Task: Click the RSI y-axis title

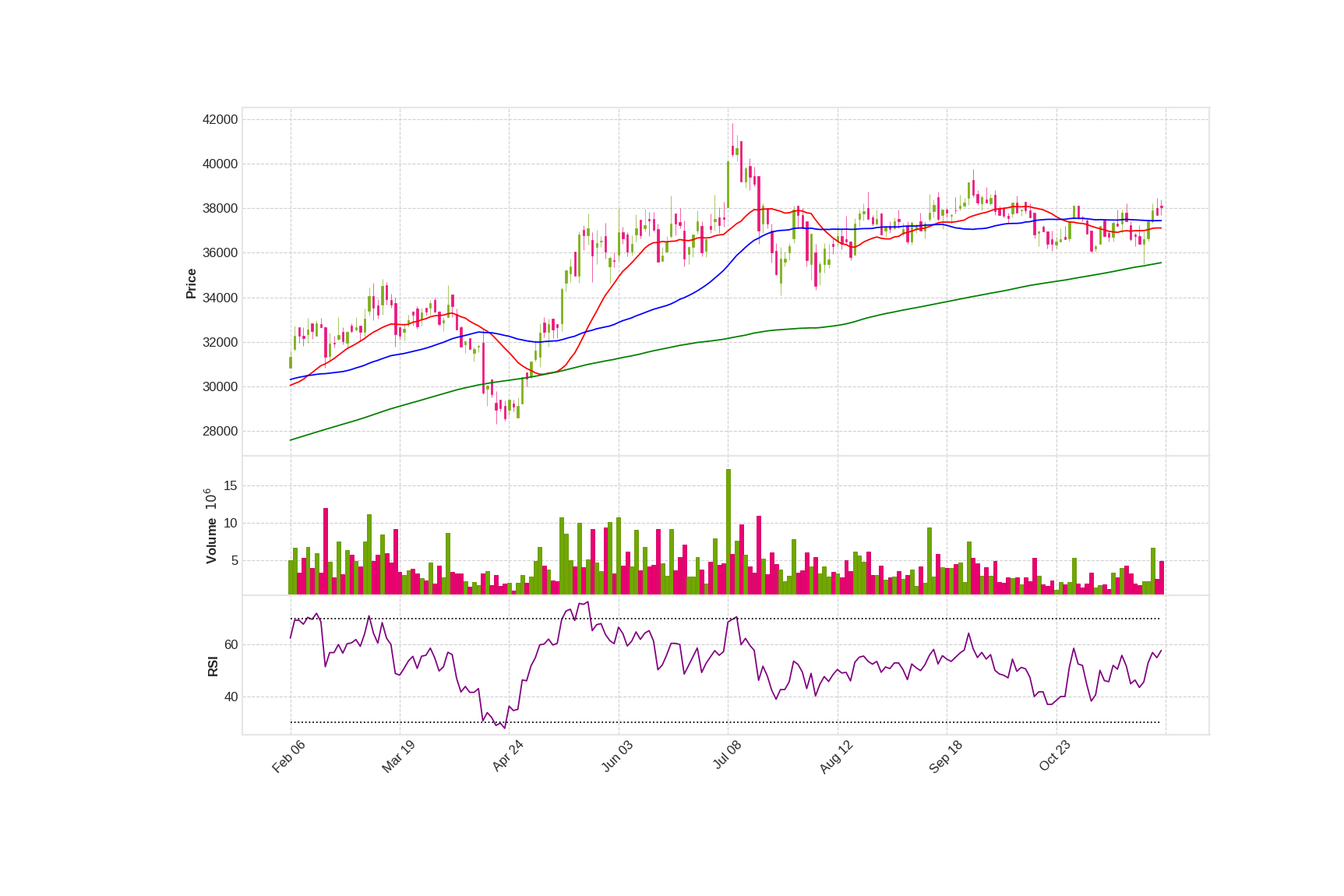Action: click(x=213, y=666)
